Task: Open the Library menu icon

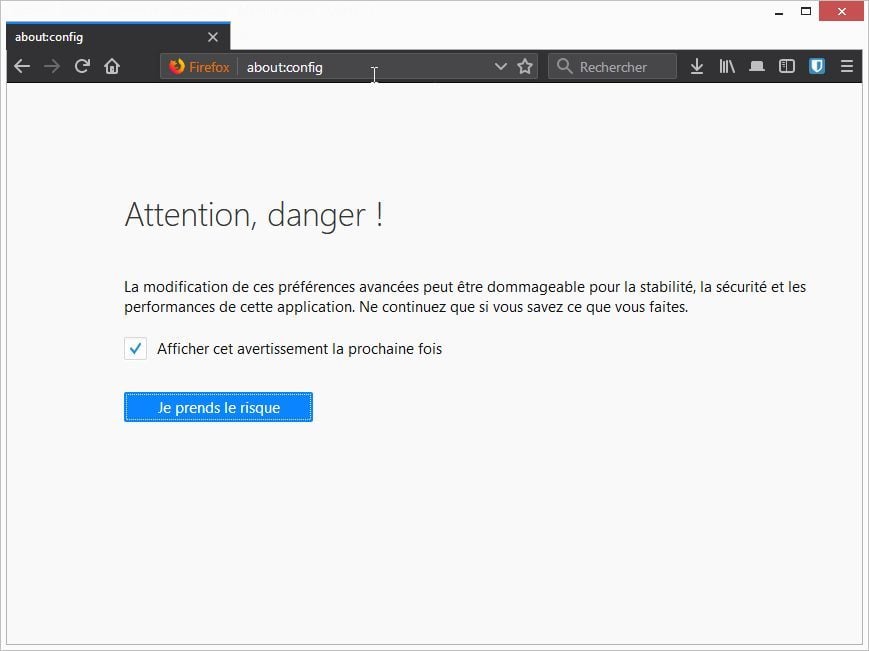Action: 727,66
